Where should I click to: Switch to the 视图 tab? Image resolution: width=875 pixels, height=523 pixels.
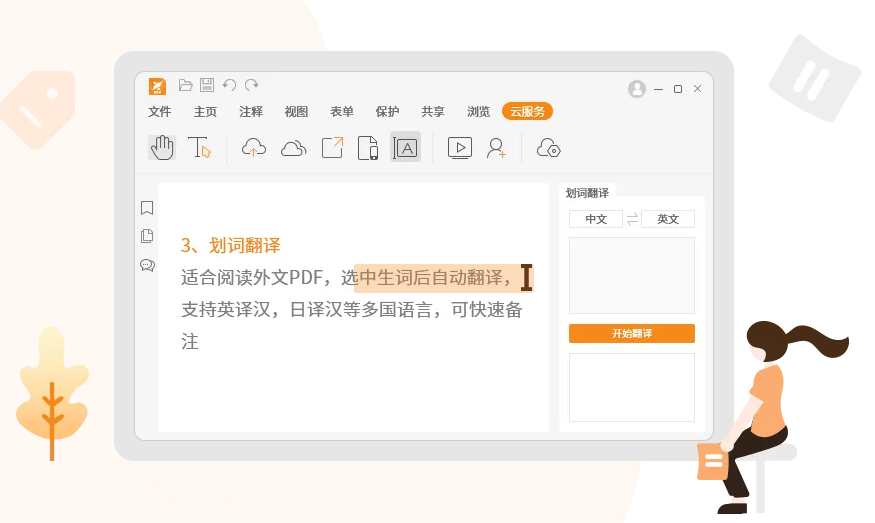(x=296, y=112)
